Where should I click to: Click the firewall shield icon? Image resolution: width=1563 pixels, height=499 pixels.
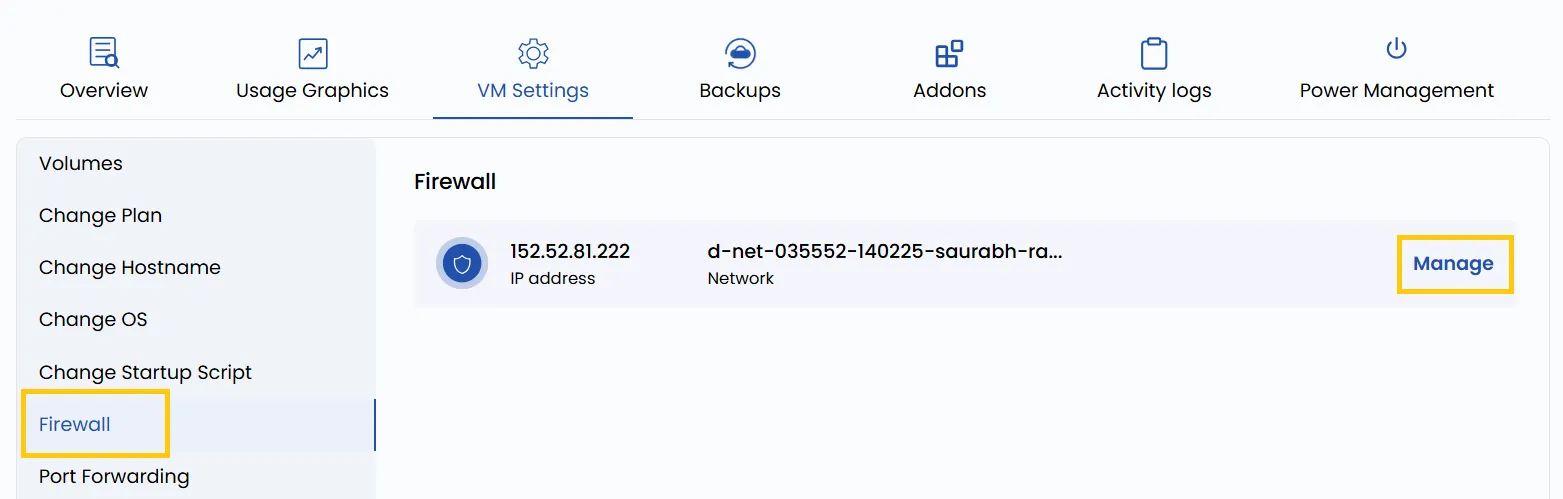462,264
